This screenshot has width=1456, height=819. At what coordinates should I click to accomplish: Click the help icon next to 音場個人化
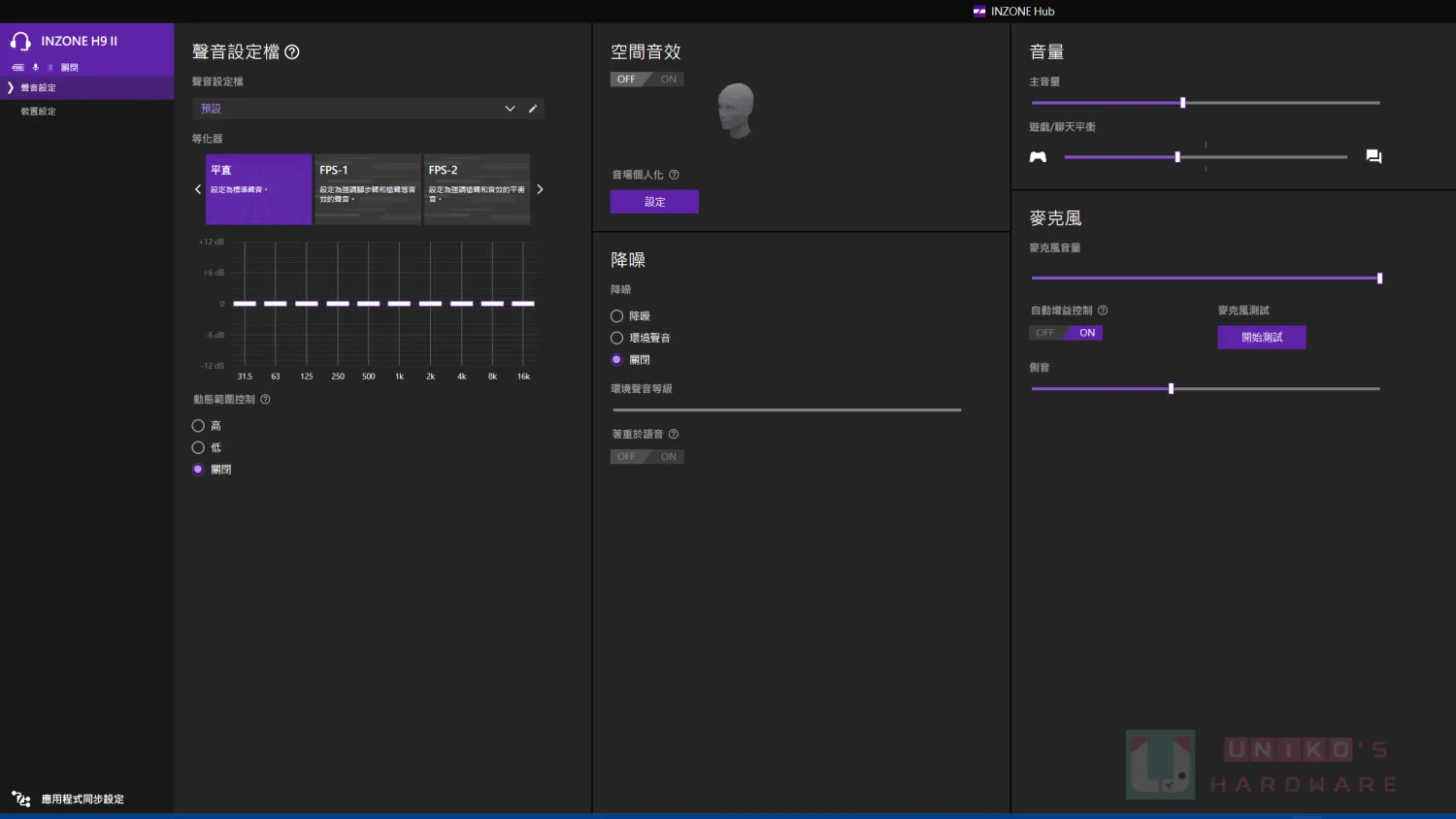674,175
